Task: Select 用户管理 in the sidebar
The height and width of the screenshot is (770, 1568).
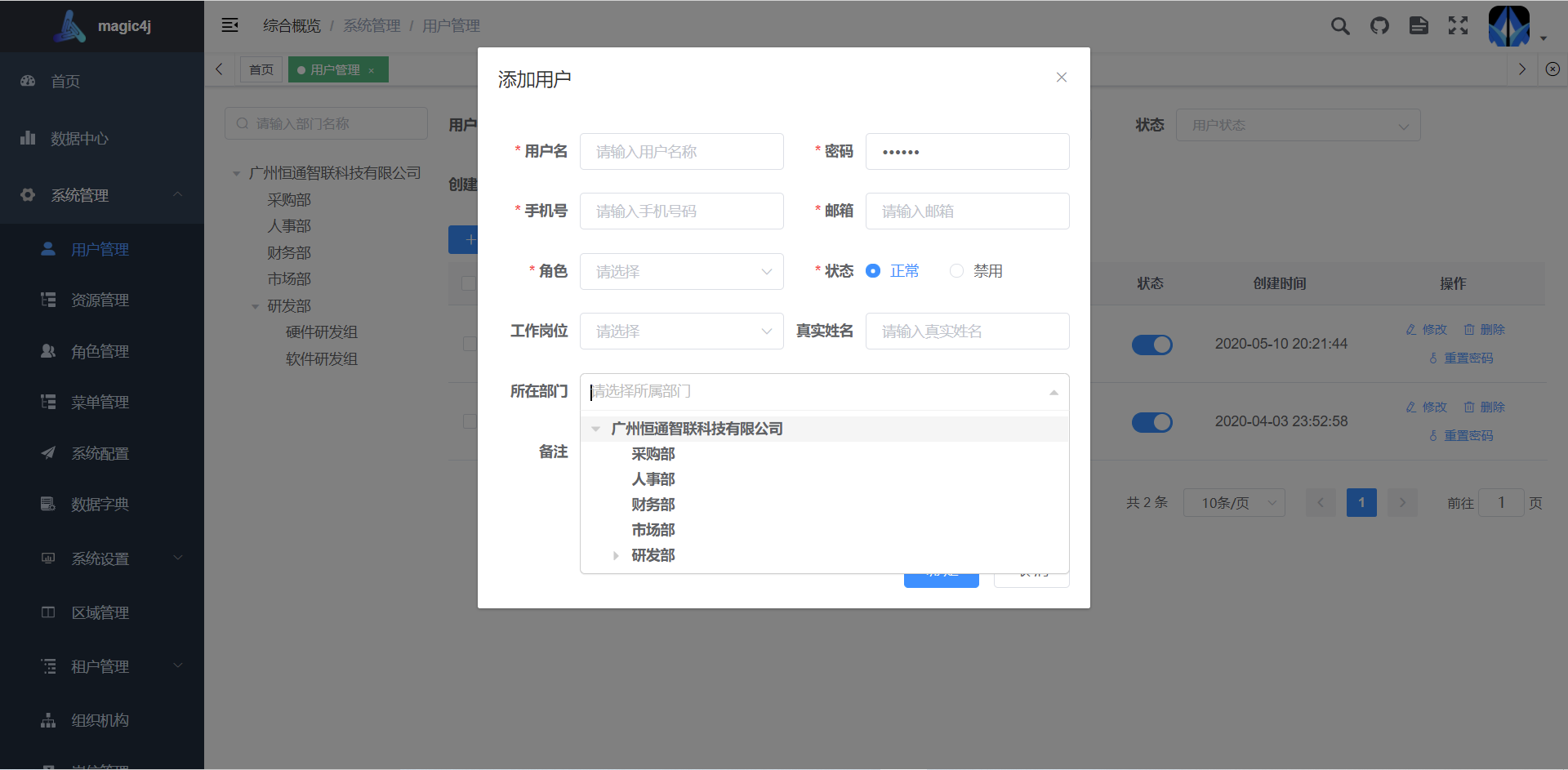Action: (102, 249)
